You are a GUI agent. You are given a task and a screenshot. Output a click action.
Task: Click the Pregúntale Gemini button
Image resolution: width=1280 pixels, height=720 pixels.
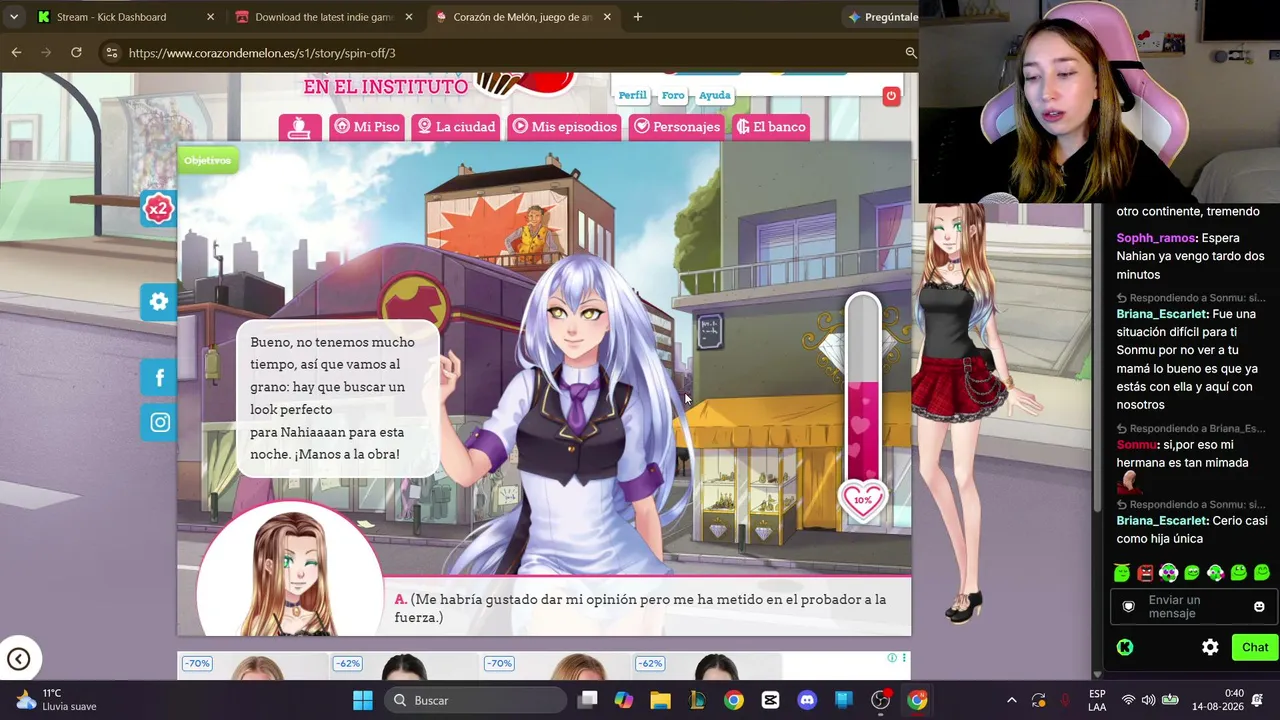(x=882, y=17)
